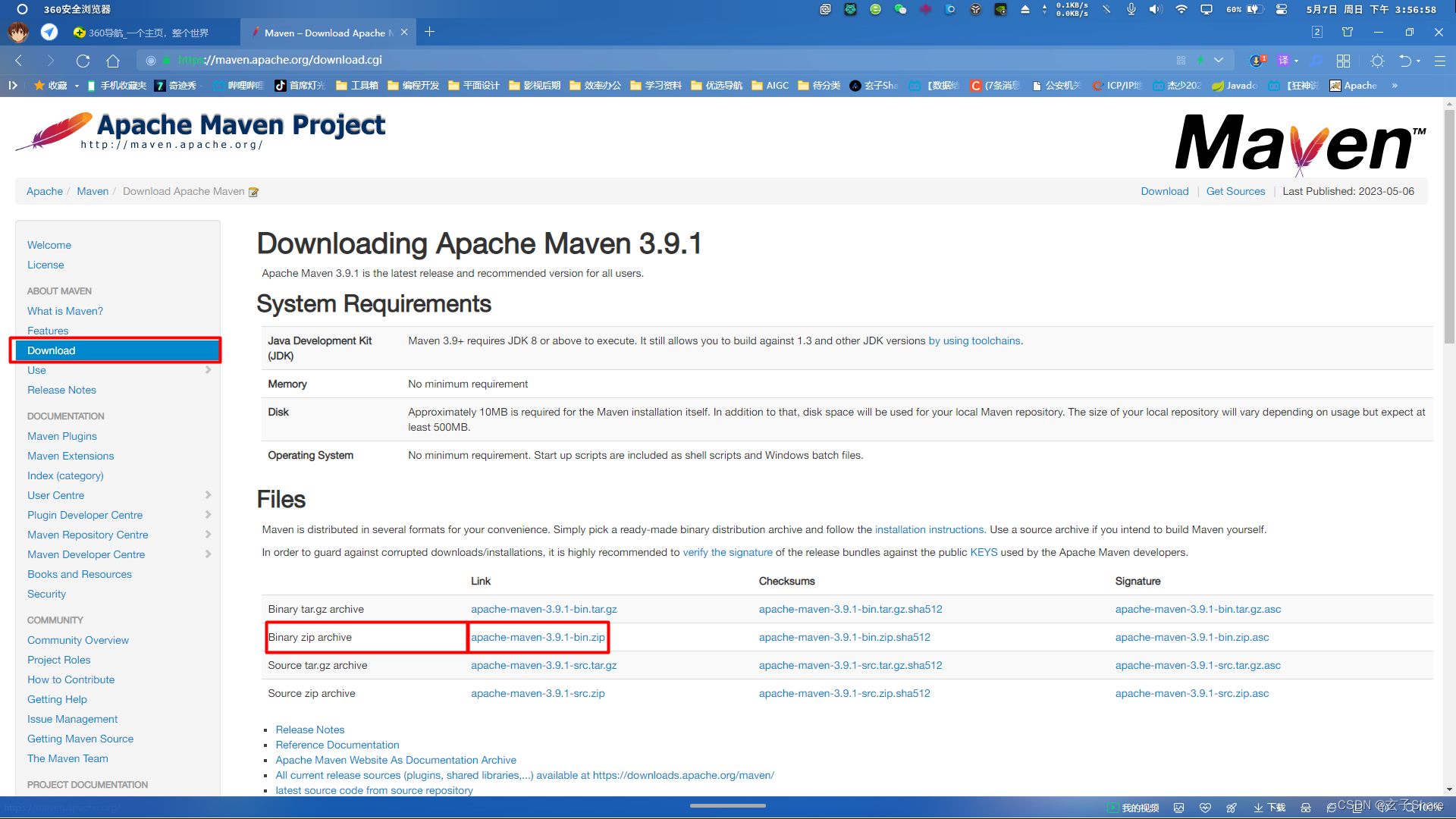Click the tab count box showing 2
The image size is (1456, 819).
1317,32
